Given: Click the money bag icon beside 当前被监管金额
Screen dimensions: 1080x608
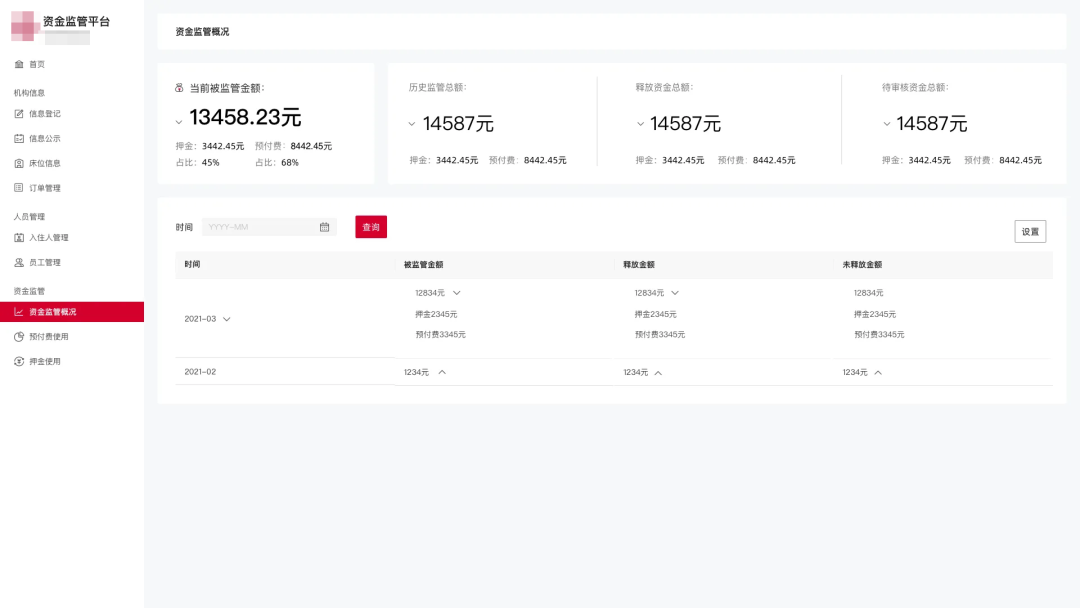Looking at the screenshot, I should [x=179, y=88].
